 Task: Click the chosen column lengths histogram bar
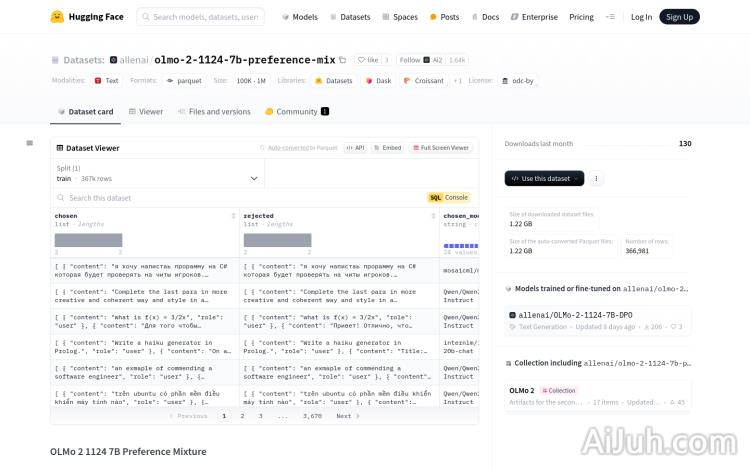pyautogui.click(x=88, y=240)
